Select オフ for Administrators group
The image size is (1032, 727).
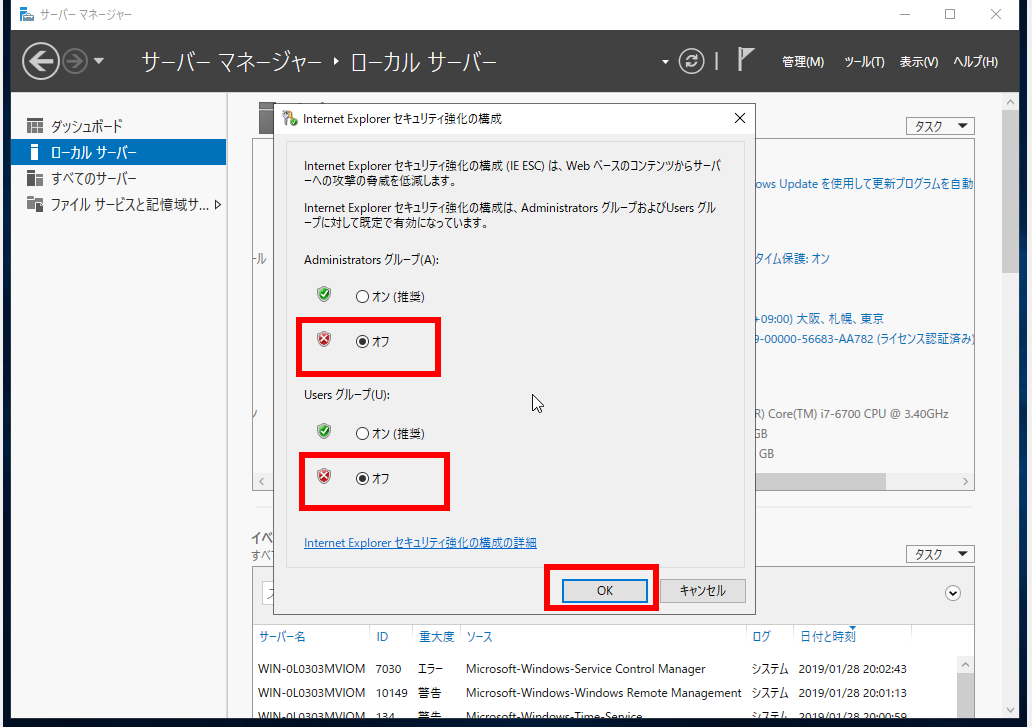[x=373, y=341]
